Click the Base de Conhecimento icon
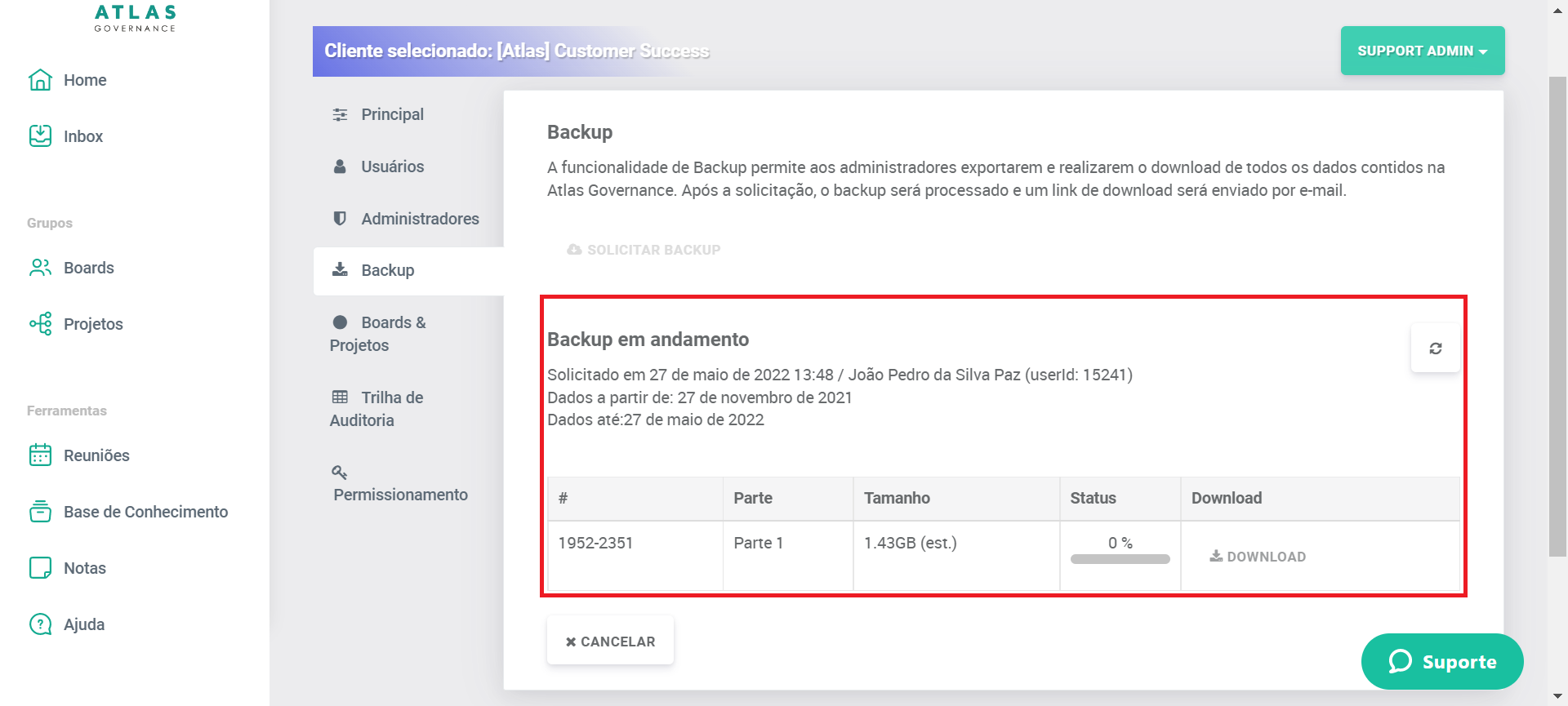This screenshot has width=1568, height=706. click(40, 512)
